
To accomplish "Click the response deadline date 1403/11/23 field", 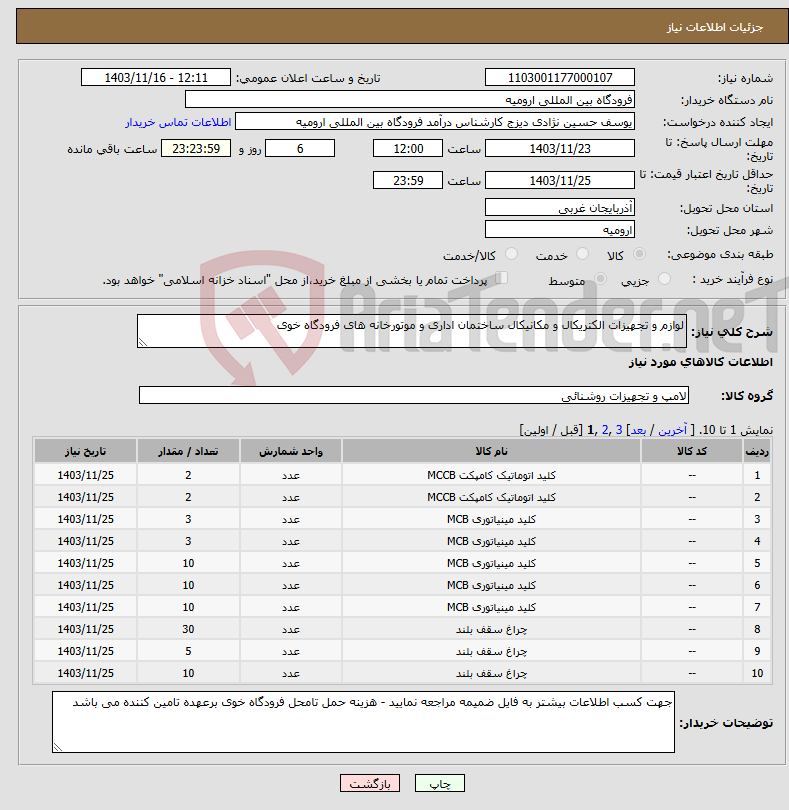I will click(x=560, y=149).
